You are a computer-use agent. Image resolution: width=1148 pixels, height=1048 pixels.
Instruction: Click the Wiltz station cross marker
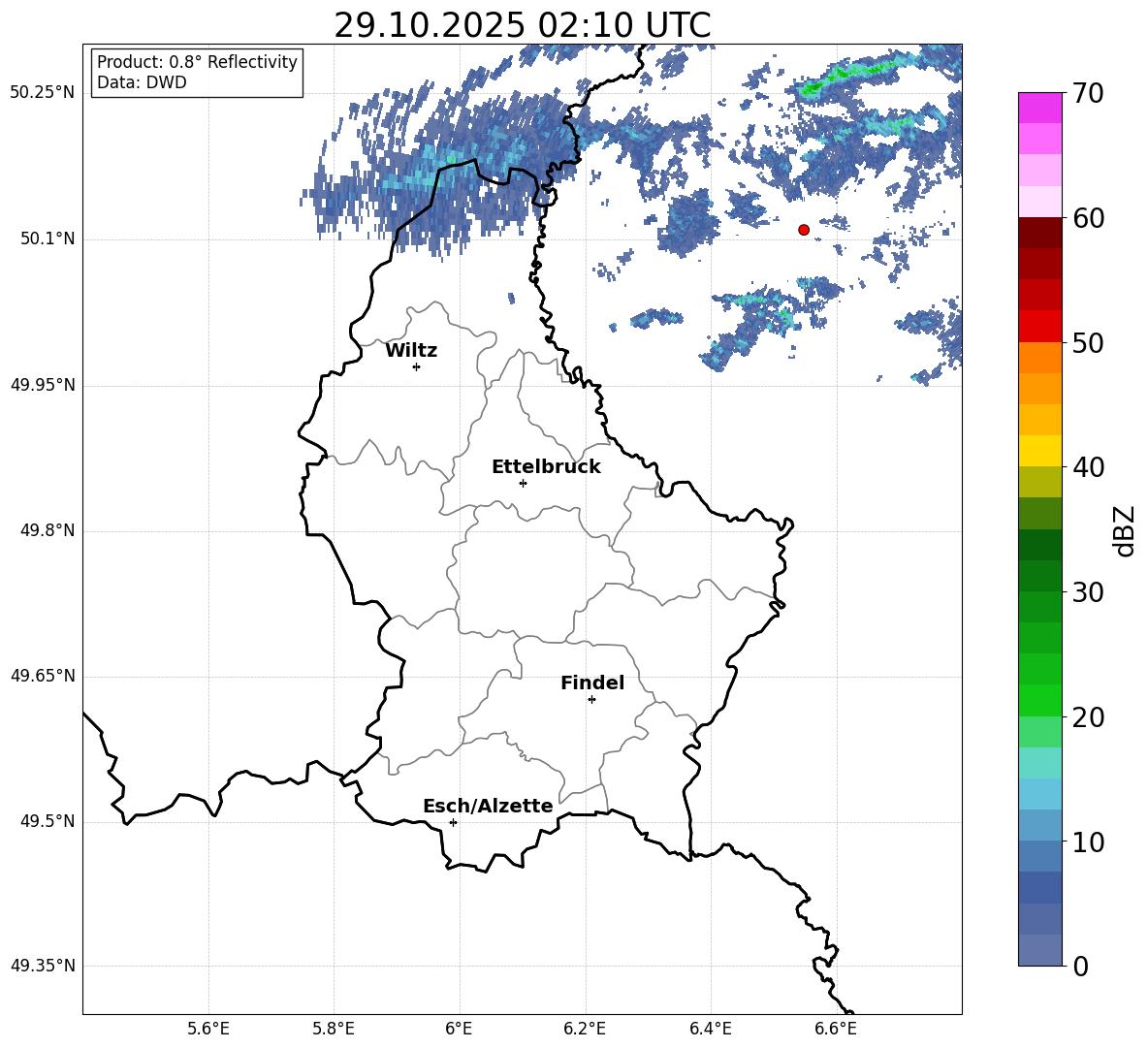pyautogui.click(x=417, y=366)
